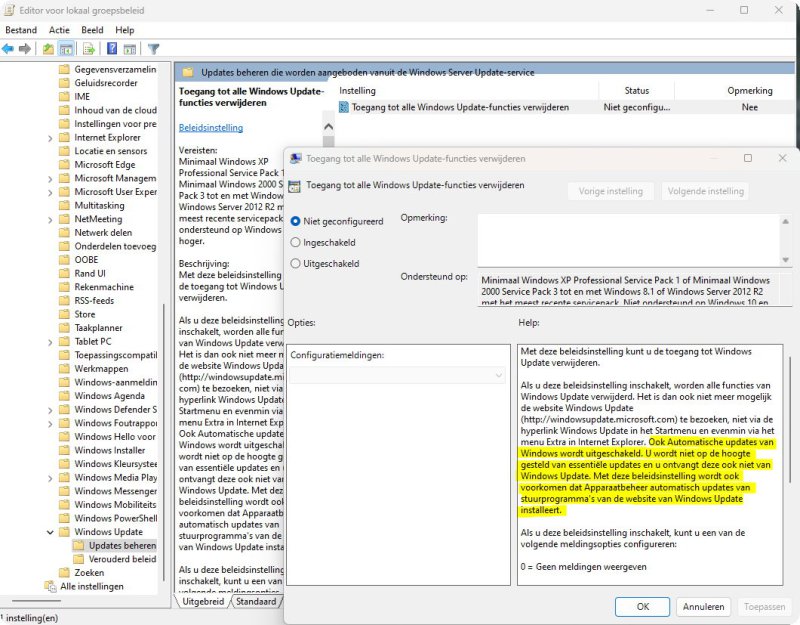Click the folder icon next to IME
Screen dimensions: 800x625
pos(64,96)
